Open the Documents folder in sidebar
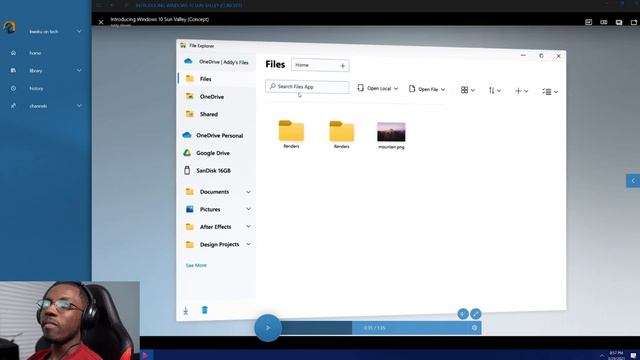 point(214,192)
